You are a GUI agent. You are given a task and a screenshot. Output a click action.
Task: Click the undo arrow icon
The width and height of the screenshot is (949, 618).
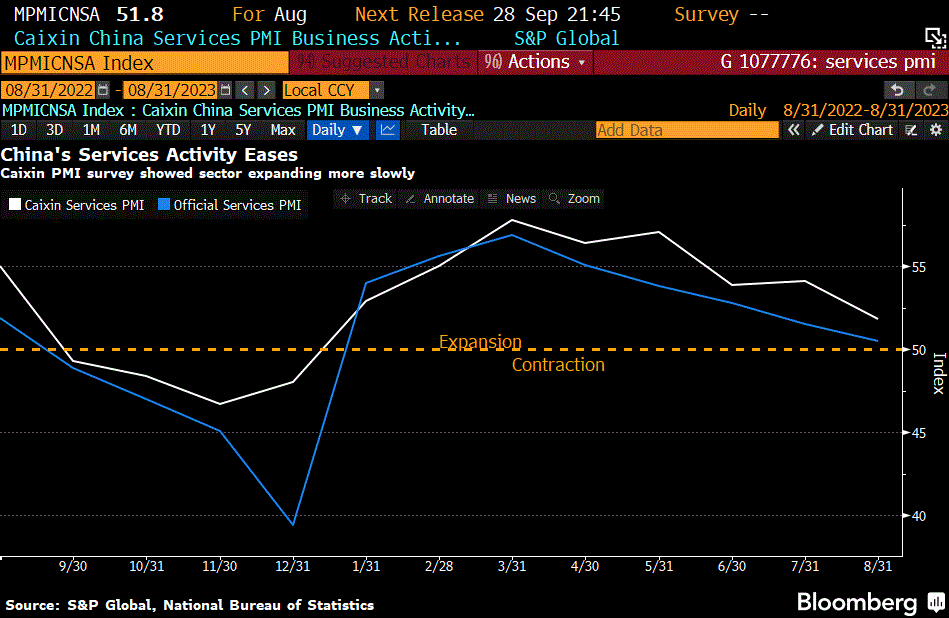[898, 90]
